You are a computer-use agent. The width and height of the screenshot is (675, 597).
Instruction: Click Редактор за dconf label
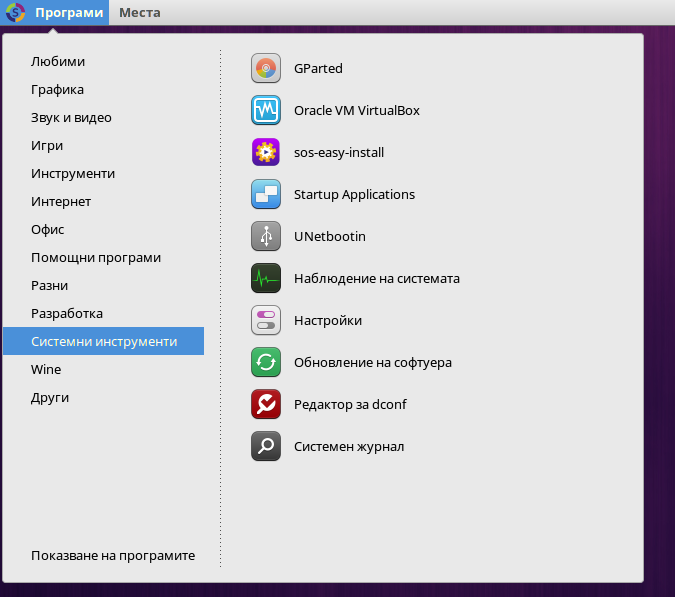pos(350,405)
